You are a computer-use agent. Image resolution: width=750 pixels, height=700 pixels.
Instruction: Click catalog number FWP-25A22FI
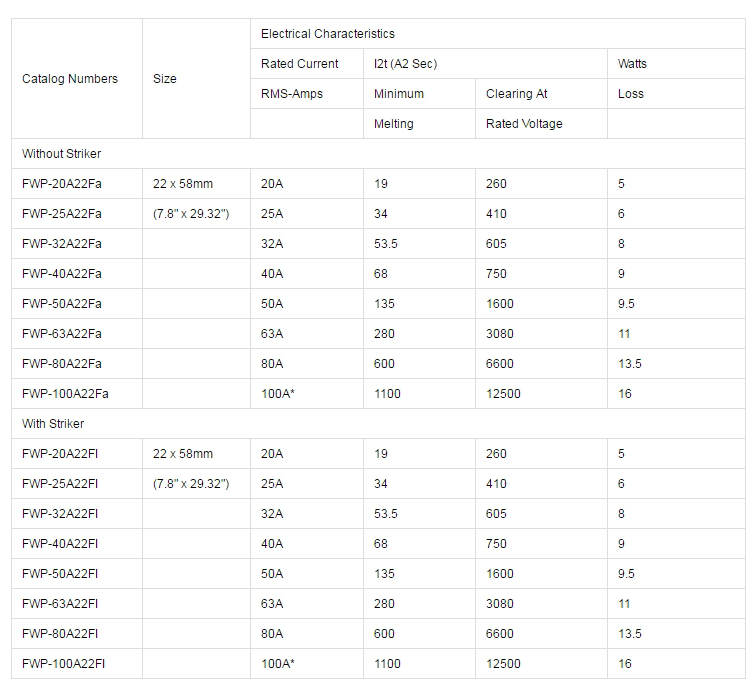[x=61, y=484]
